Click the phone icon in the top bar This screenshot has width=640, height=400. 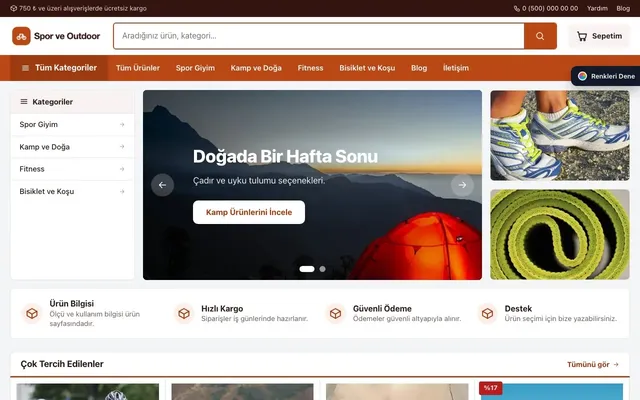click(x=517, y=8)
